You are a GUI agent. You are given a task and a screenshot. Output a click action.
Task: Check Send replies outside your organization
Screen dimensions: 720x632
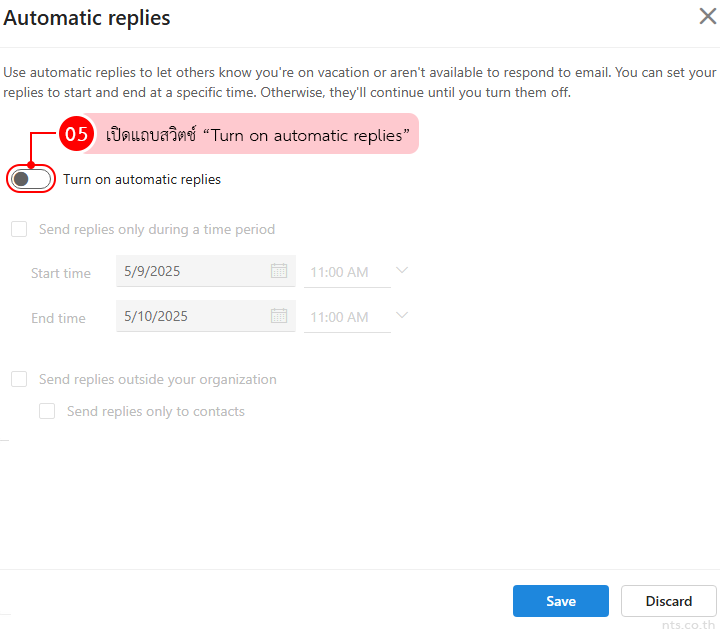tap(19, 379)
